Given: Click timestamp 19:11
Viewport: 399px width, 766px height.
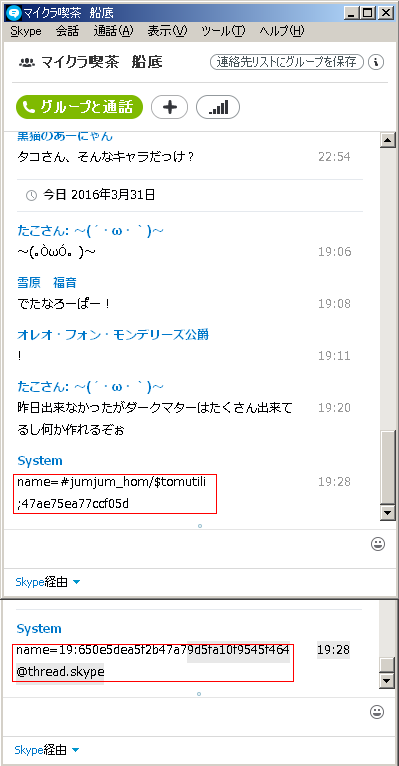Looking at the screenshot, I should 335,356.
